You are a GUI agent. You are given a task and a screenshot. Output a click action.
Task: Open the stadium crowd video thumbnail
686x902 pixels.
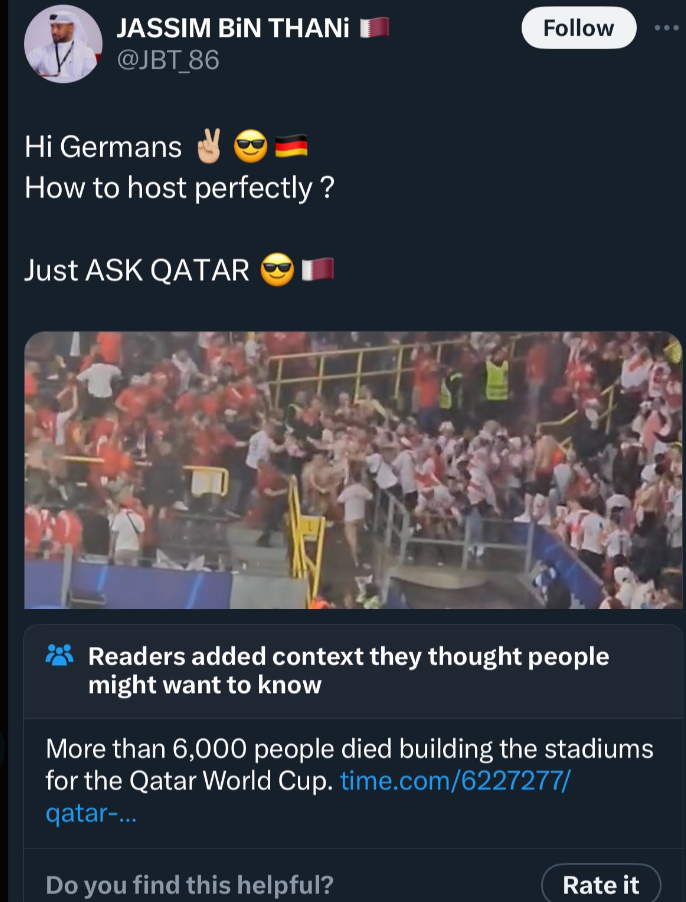pyautogui.click(x=352, y=470)
